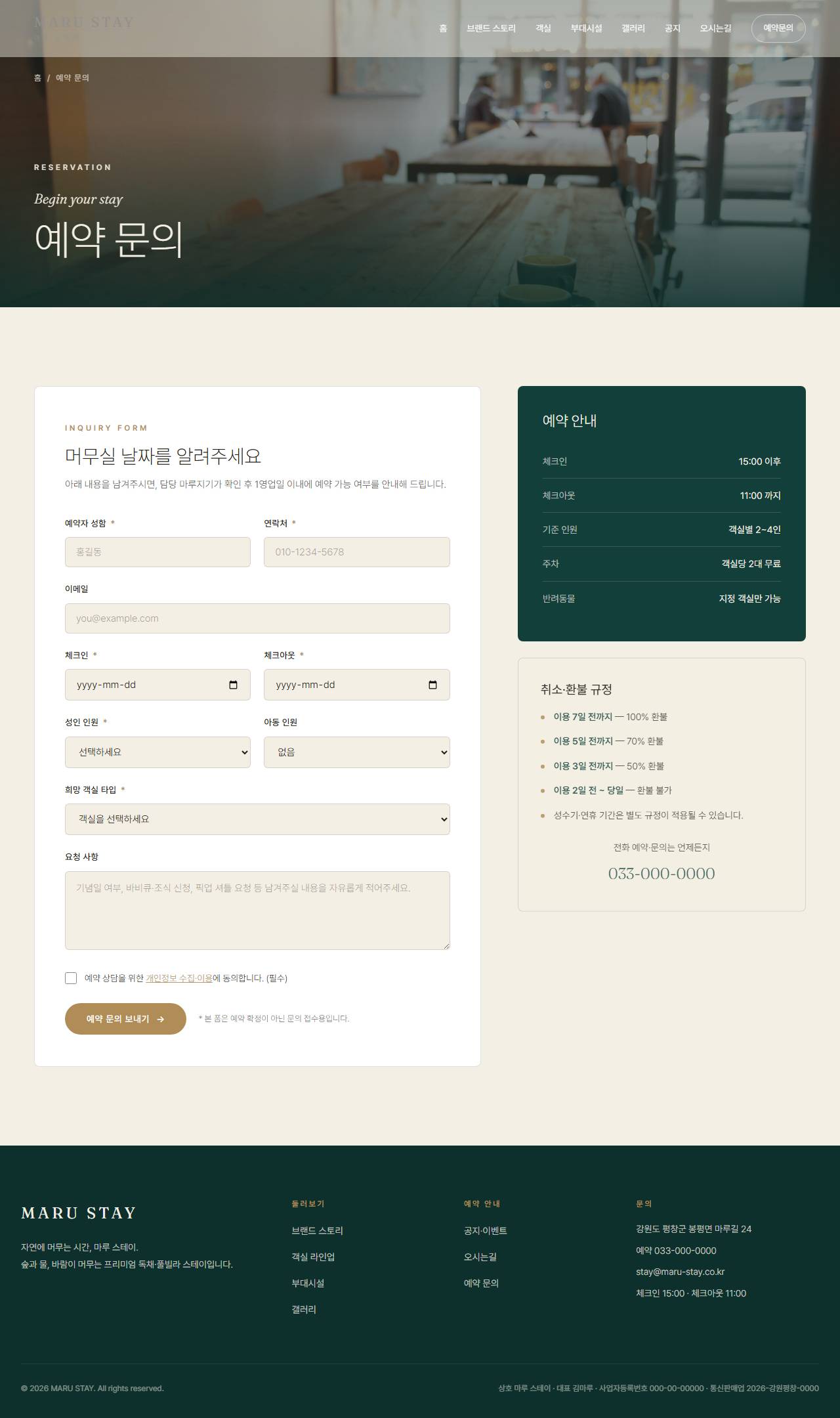Viewport: 840px width, 1418px height.
Task: Select the 이용 2일 전 ~ 당일 환불 불가 line
Action: coord(612,790)
